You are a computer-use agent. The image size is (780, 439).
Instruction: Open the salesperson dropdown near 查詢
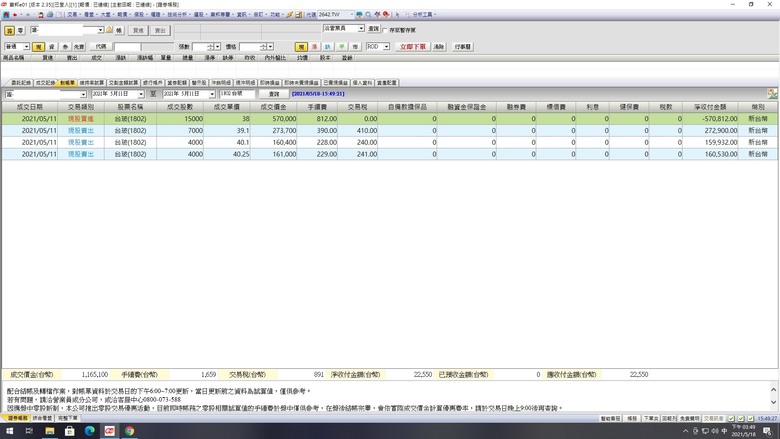click(x=361, y=28)
